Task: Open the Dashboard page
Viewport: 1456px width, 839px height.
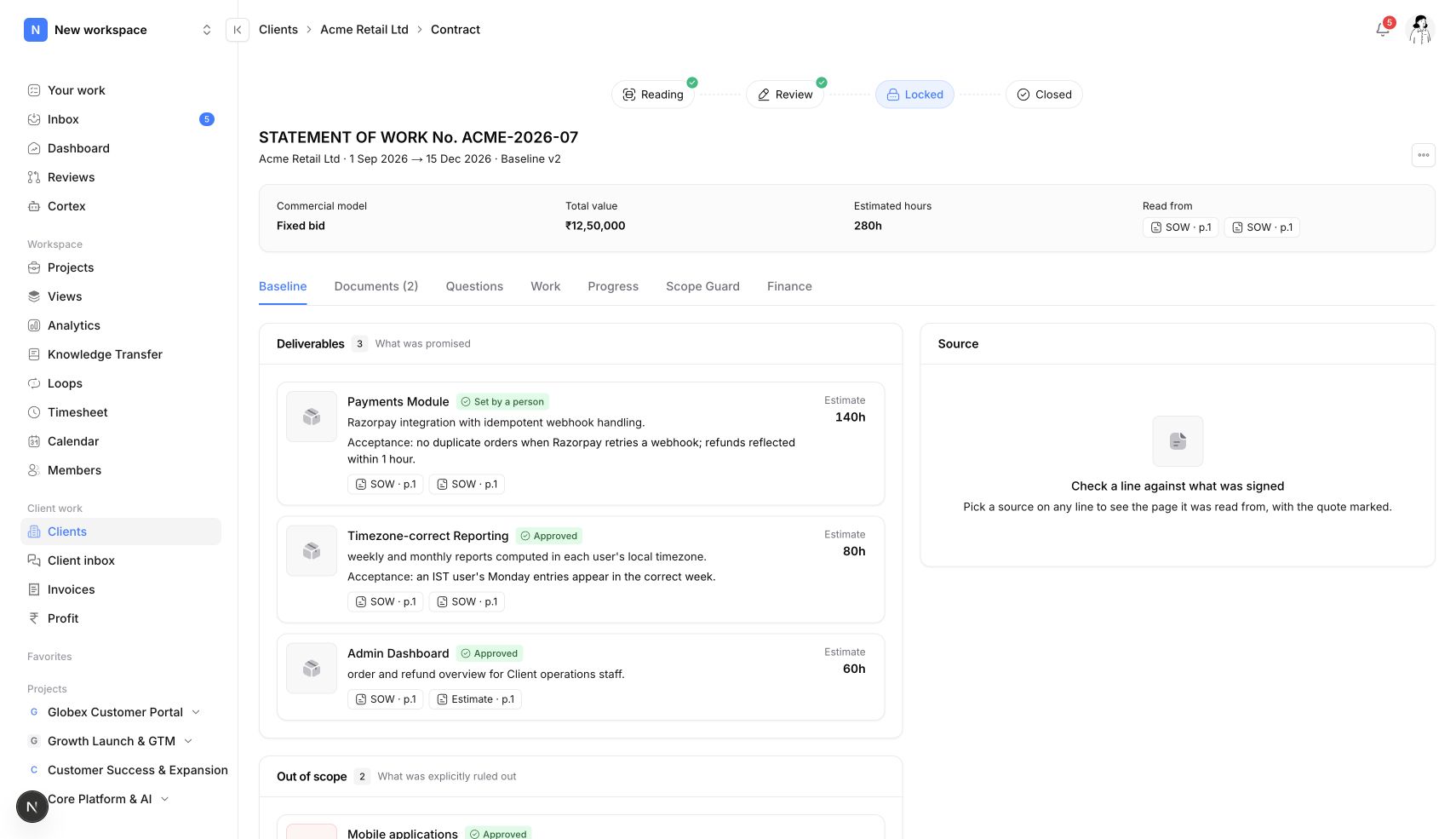Action: point(121,148)
